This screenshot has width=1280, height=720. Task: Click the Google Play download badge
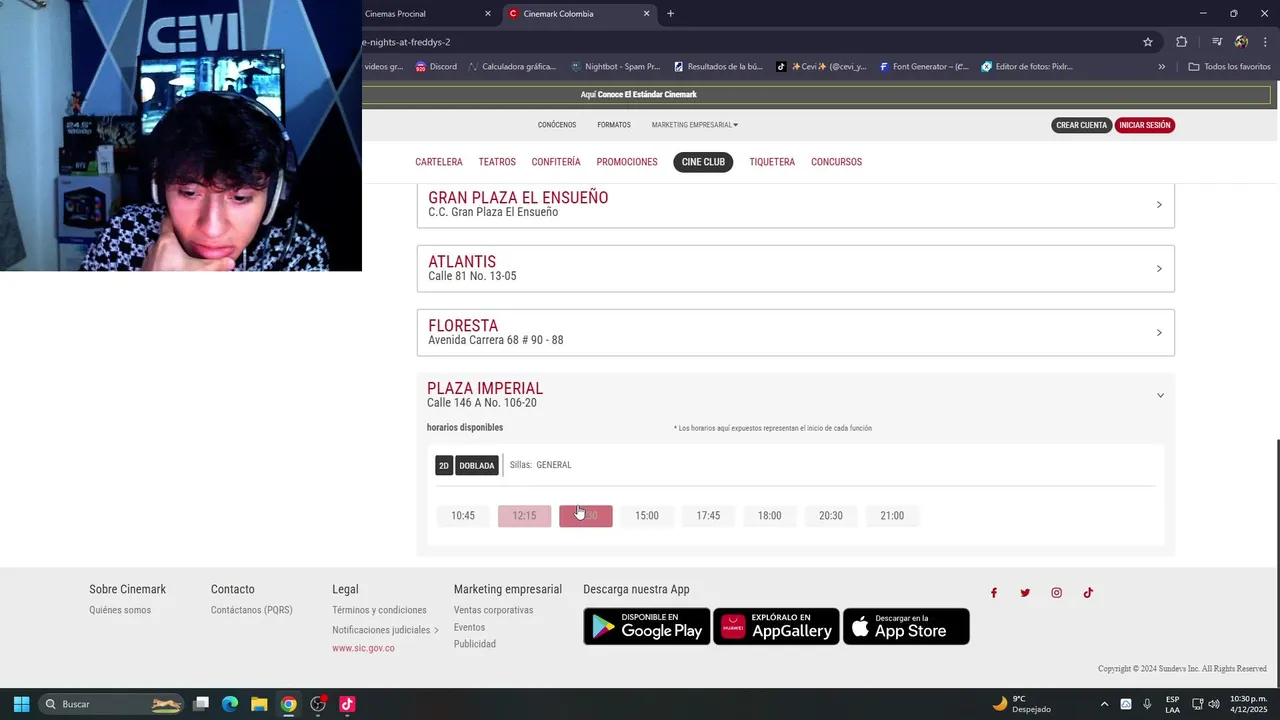coord(647,626)
